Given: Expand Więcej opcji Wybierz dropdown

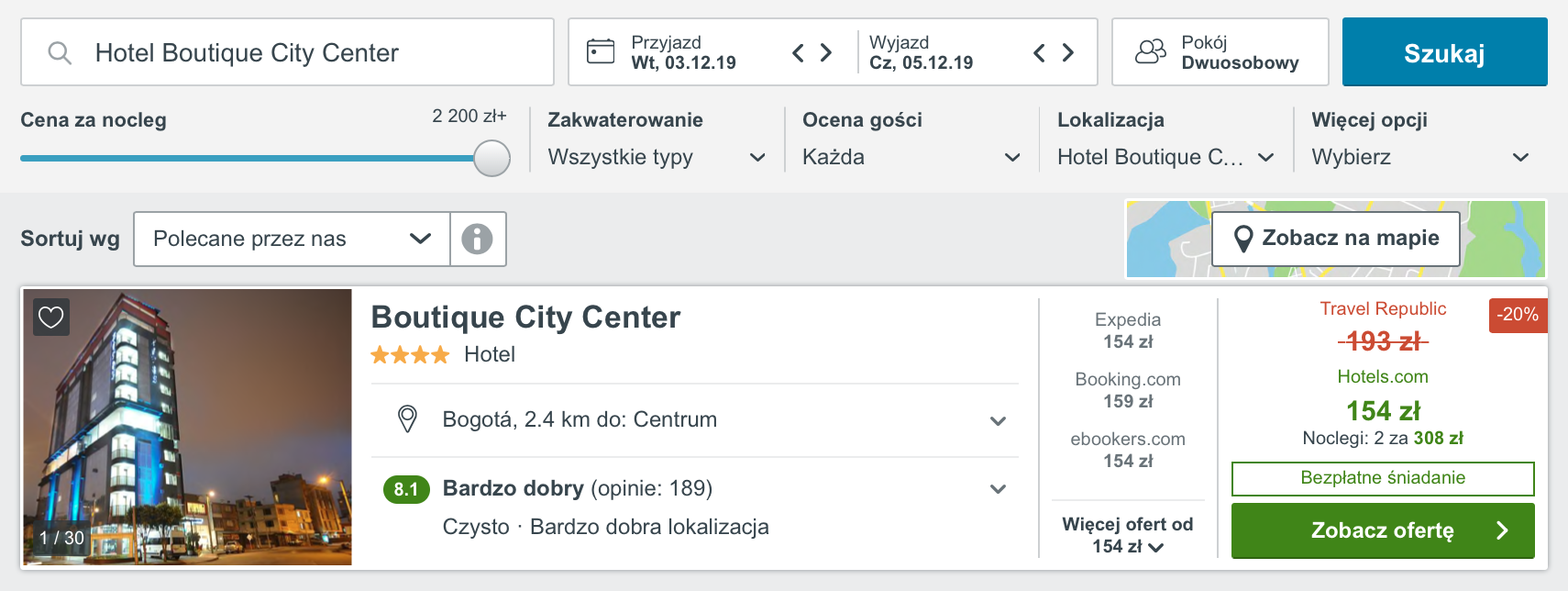Looking at the screenshot, I should coord(1420,157).
